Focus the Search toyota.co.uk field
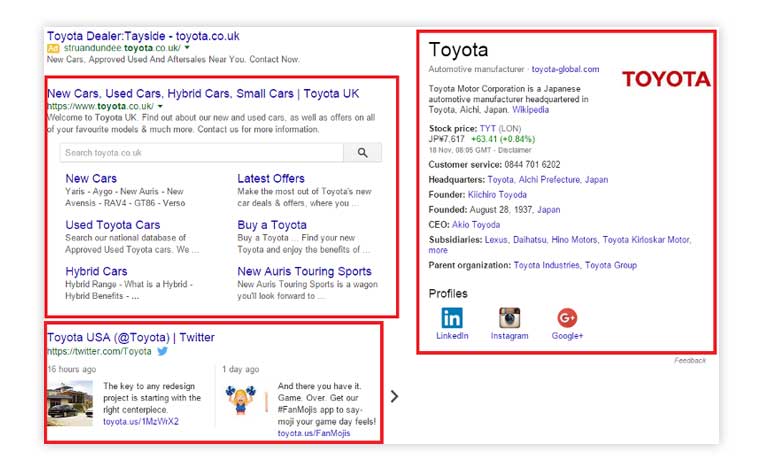 coord(201,153)
